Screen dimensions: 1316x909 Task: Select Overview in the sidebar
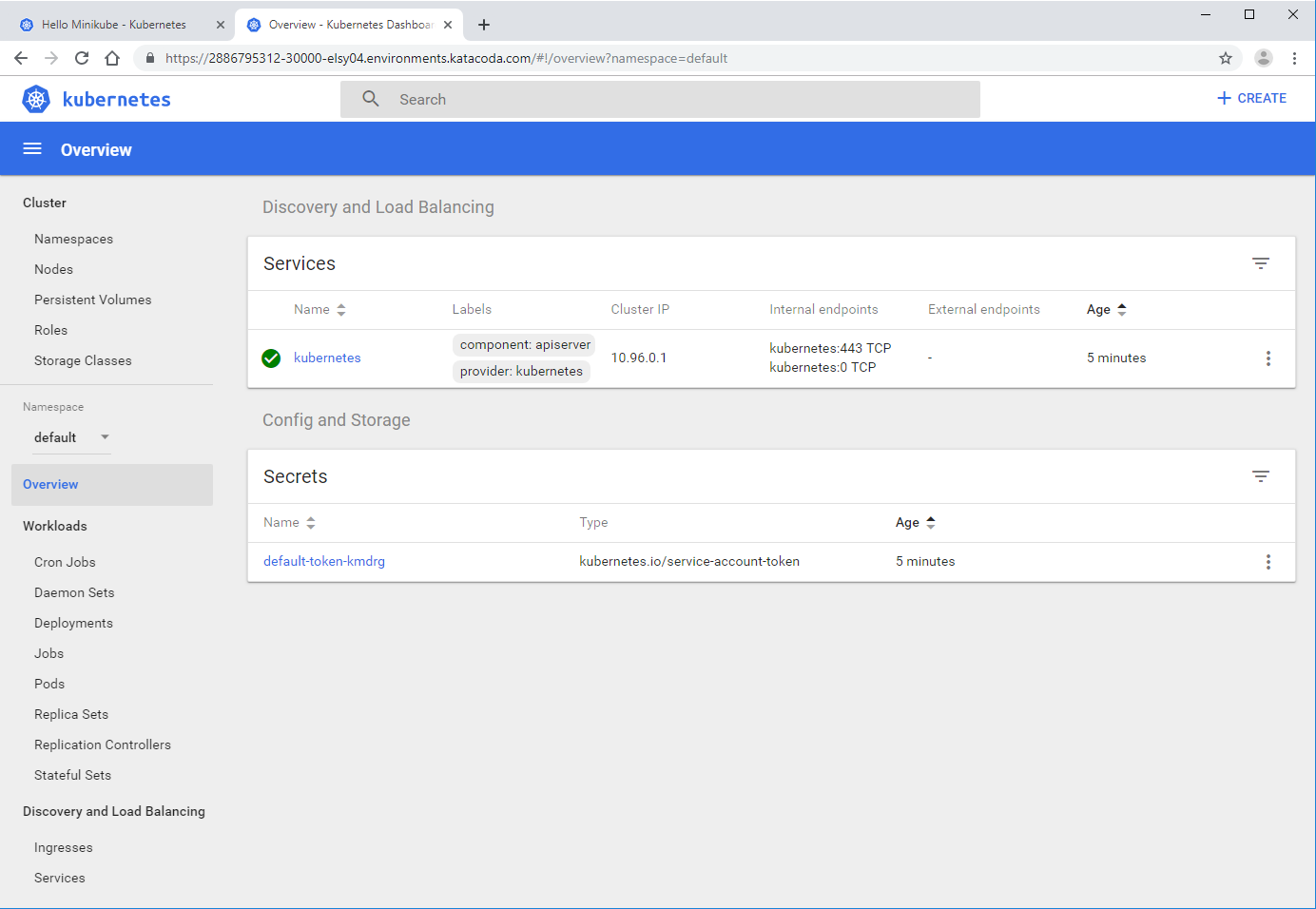(112, 484)
